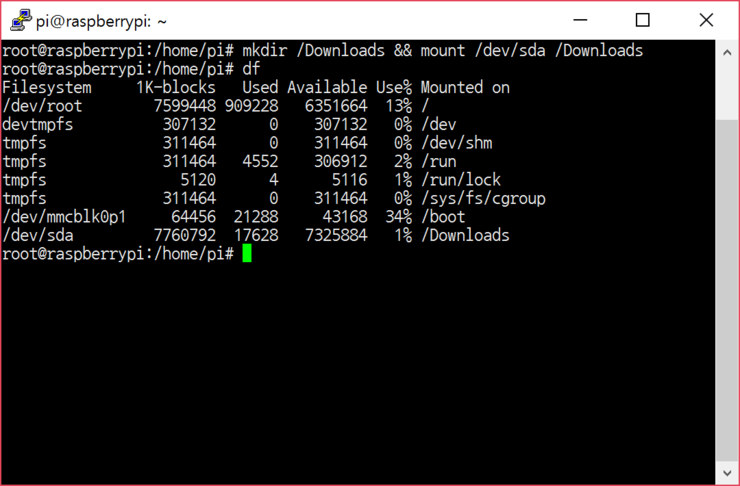This screenshot has width=740, height=486.
Task: Click the '/dev/shm' mount point
Action: [456, 142]
